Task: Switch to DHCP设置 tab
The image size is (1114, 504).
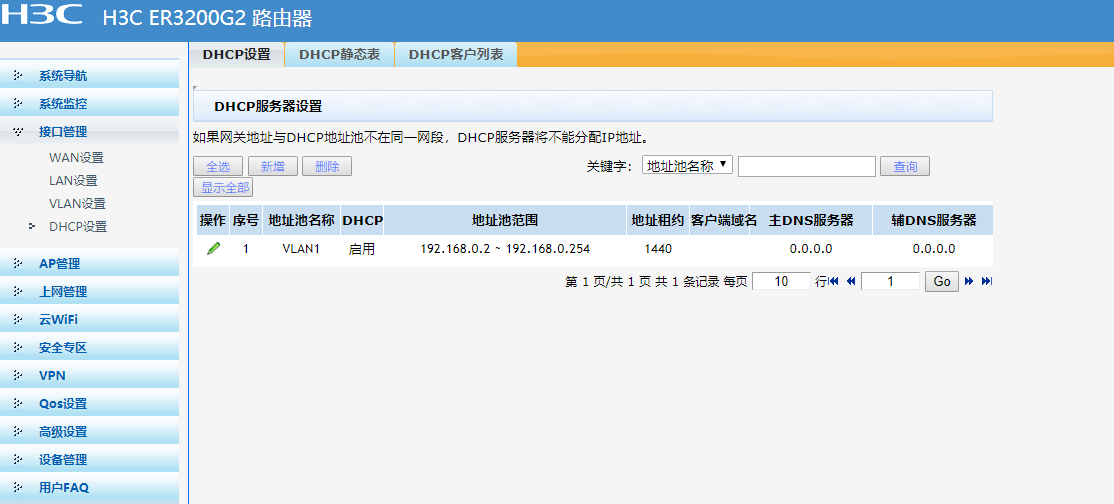Action: 237,55
